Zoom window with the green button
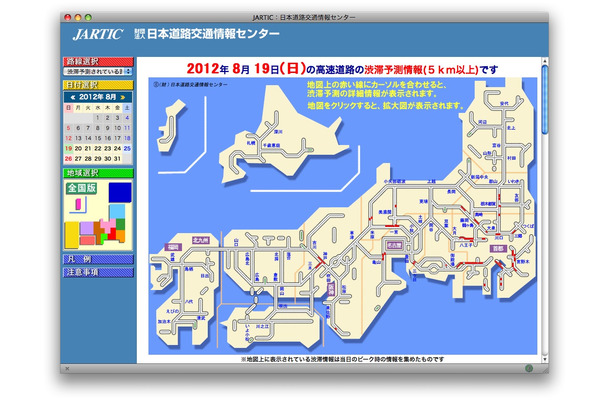Viewport: 610px width, 400px height. pos(88,17)
